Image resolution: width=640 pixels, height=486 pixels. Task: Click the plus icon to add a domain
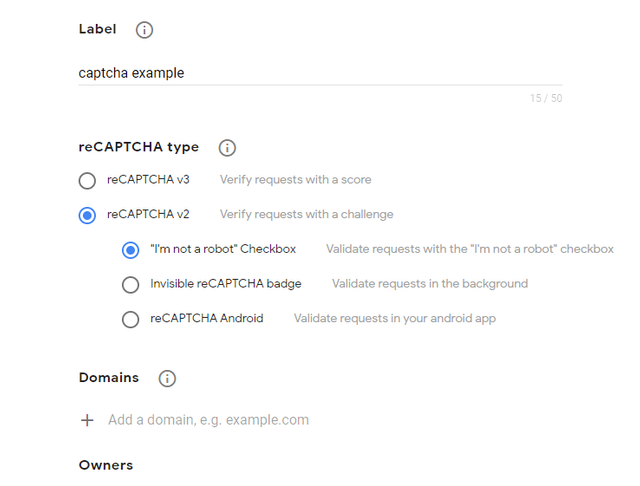87,420
